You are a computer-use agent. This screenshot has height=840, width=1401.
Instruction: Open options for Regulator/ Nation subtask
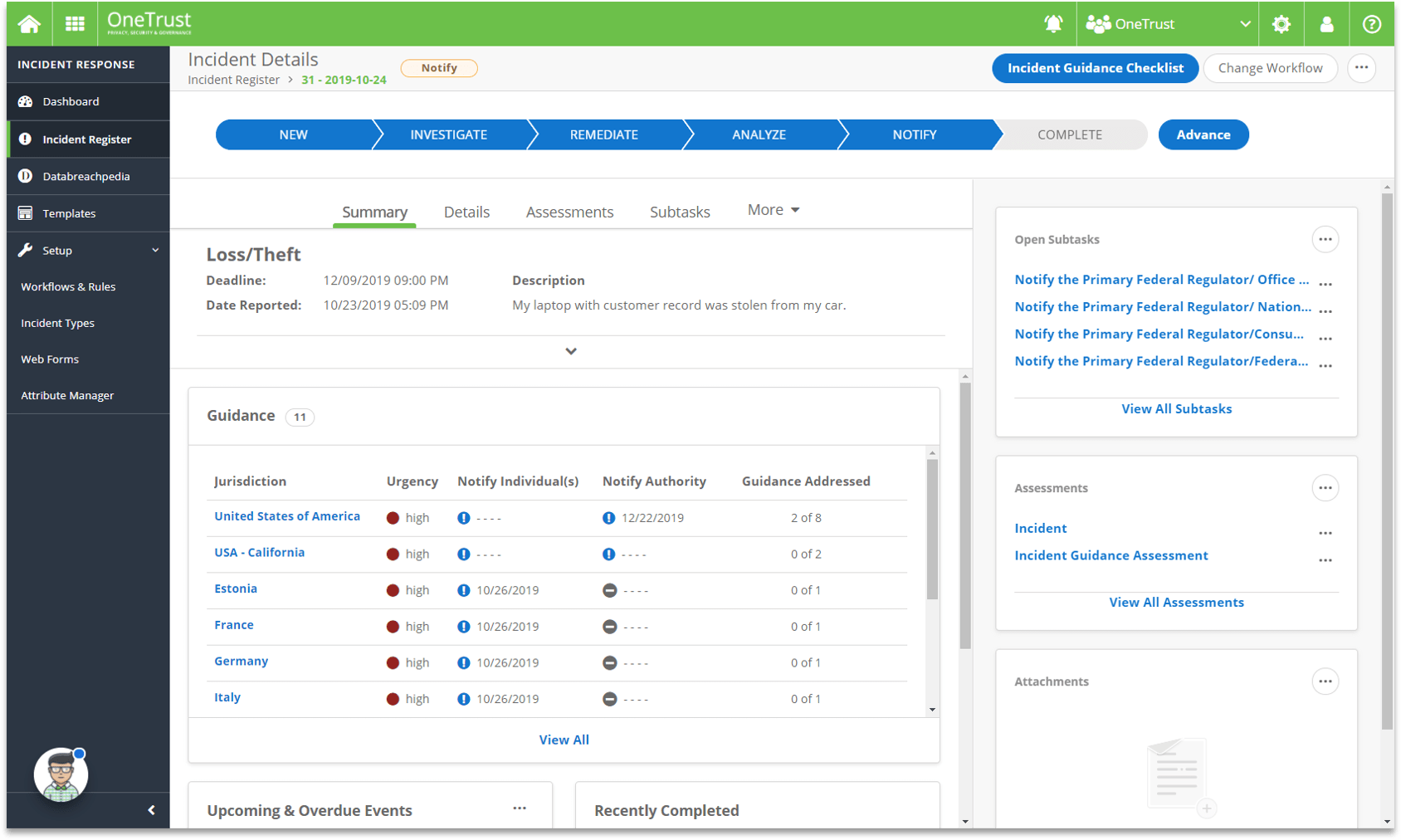point(1325,311)
